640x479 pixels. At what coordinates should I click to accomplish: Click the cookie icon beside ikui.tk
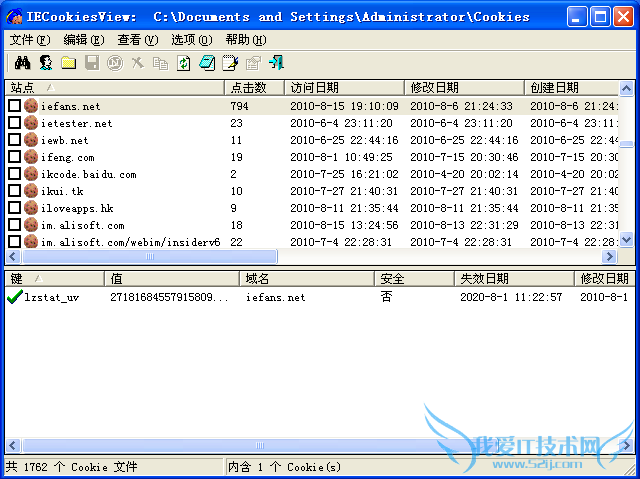pyautogui.click(x=31, y=191)
